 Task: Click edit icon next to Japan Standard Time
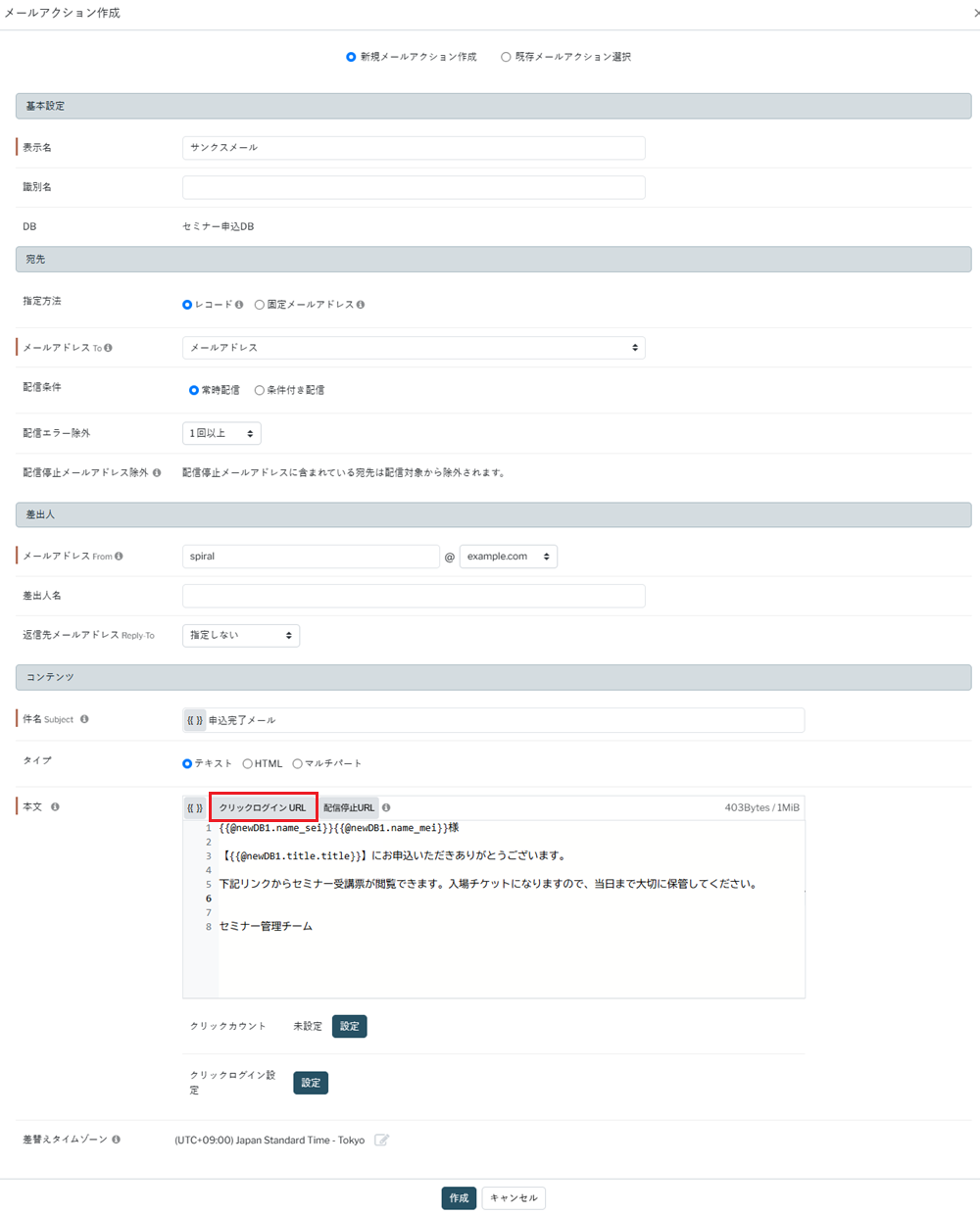tap(381, 1141)
